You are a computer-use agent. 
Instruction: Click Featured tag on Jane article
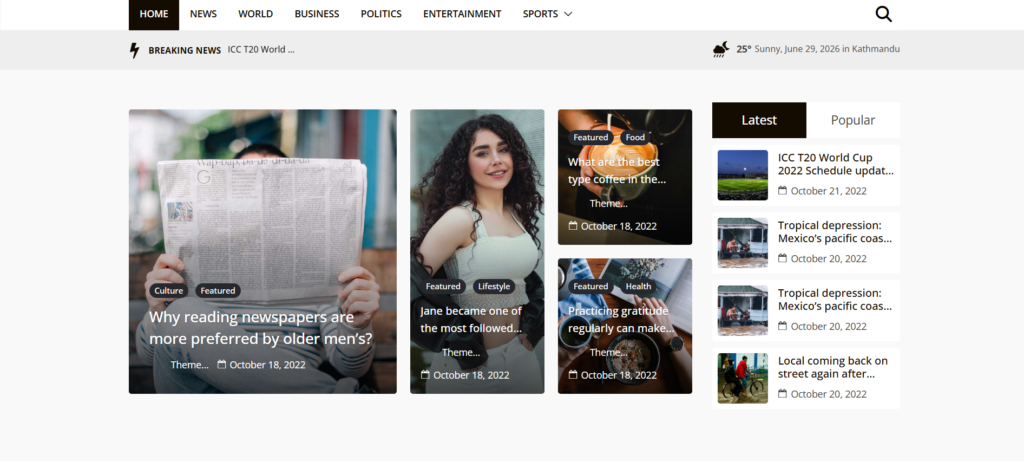click(x=443, y=286)
